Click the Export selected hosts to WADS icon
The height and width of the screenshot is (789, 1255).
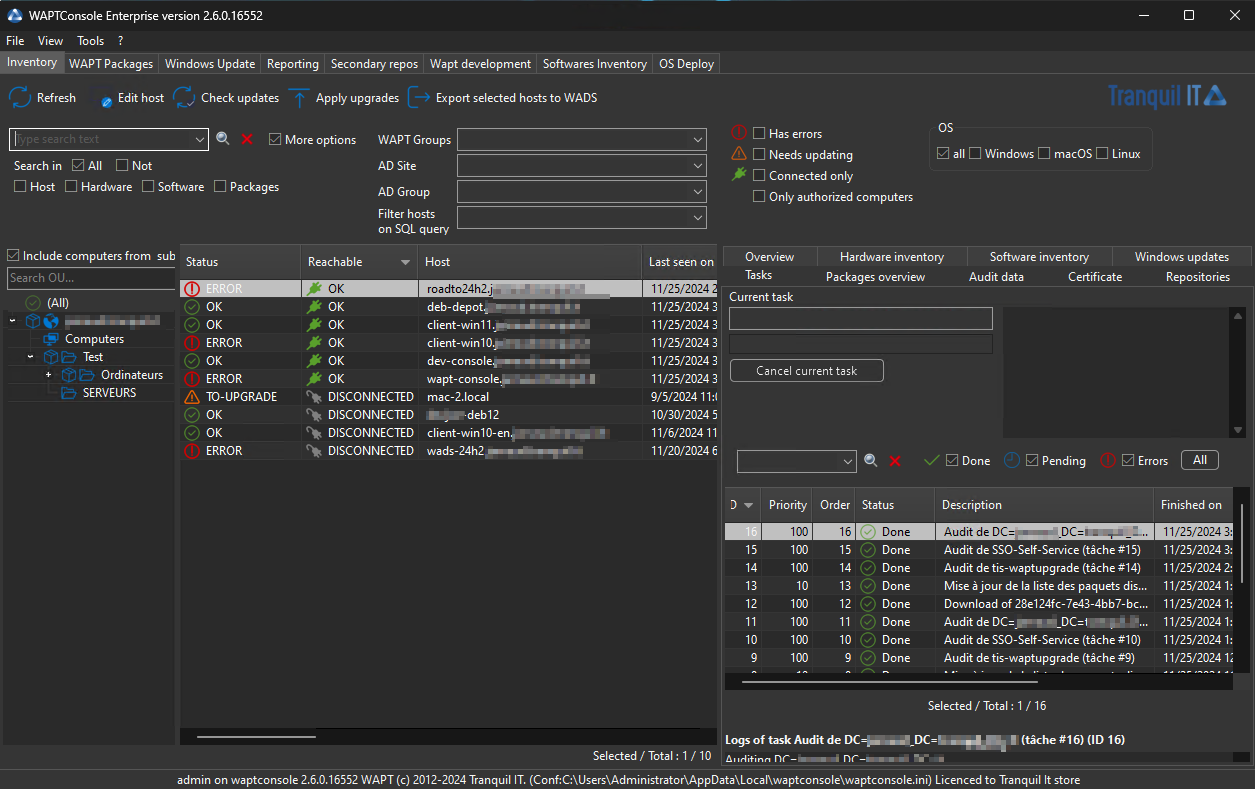(x=419, y=98)
